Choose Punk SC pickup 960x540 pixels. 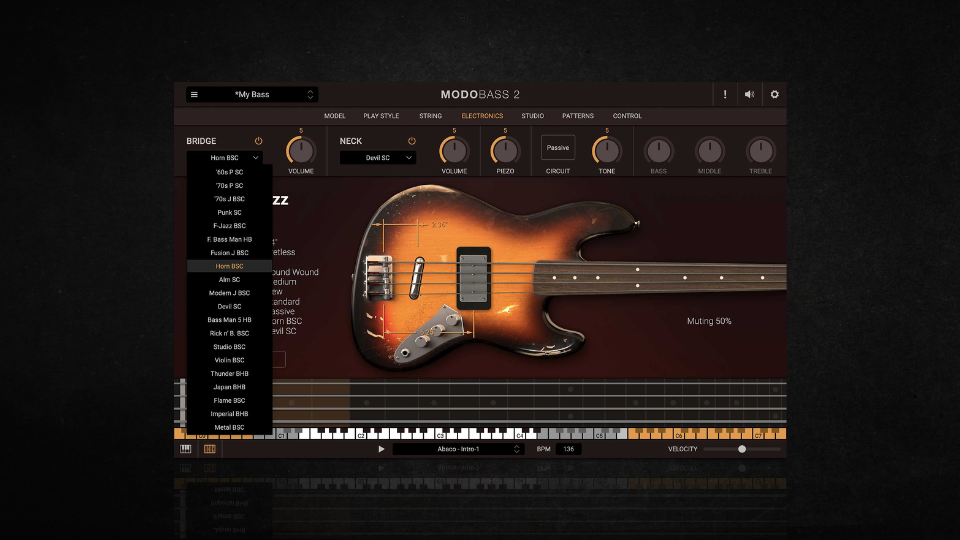pyautogui.click(x=229, y=212)
